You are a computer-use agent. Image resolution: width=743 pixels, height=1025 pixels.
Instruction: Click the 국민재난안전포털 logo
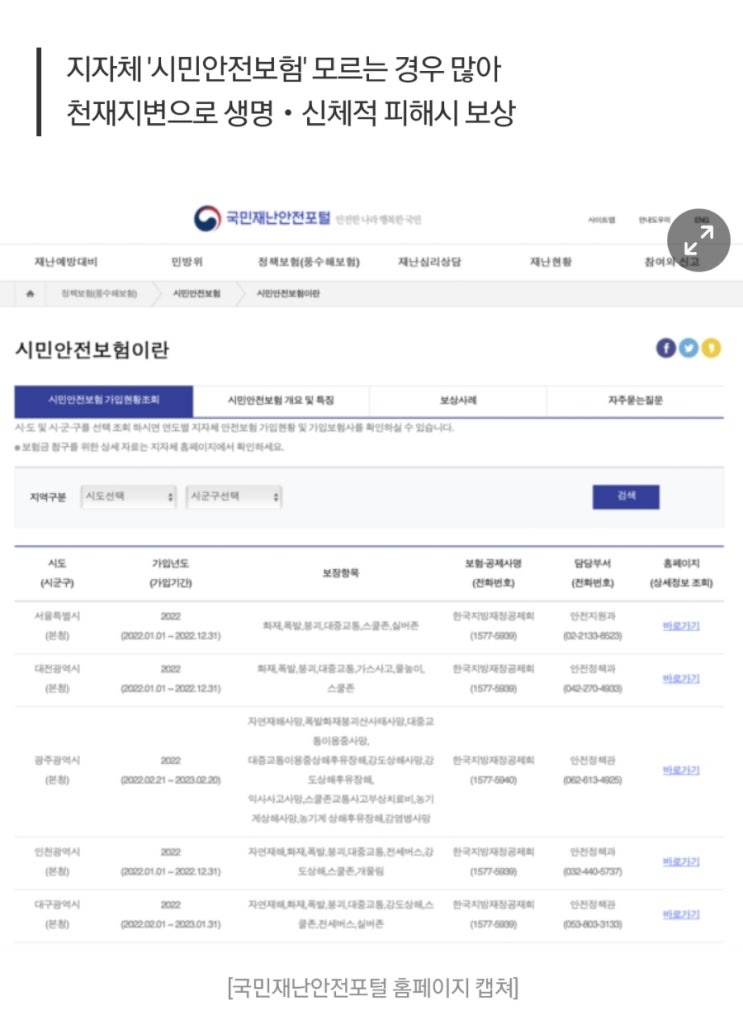pos(262,218)
